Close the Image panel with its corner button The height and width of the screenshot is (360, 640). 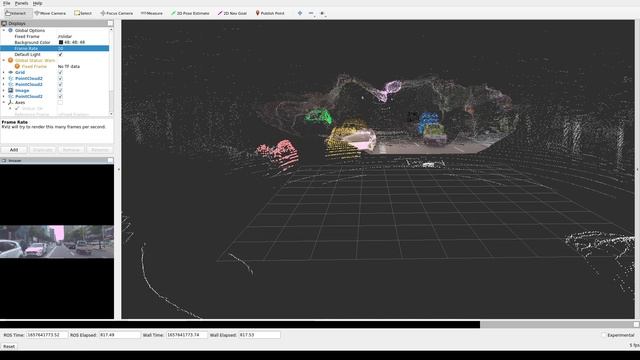pyautogui.click(x=110, y=160)
